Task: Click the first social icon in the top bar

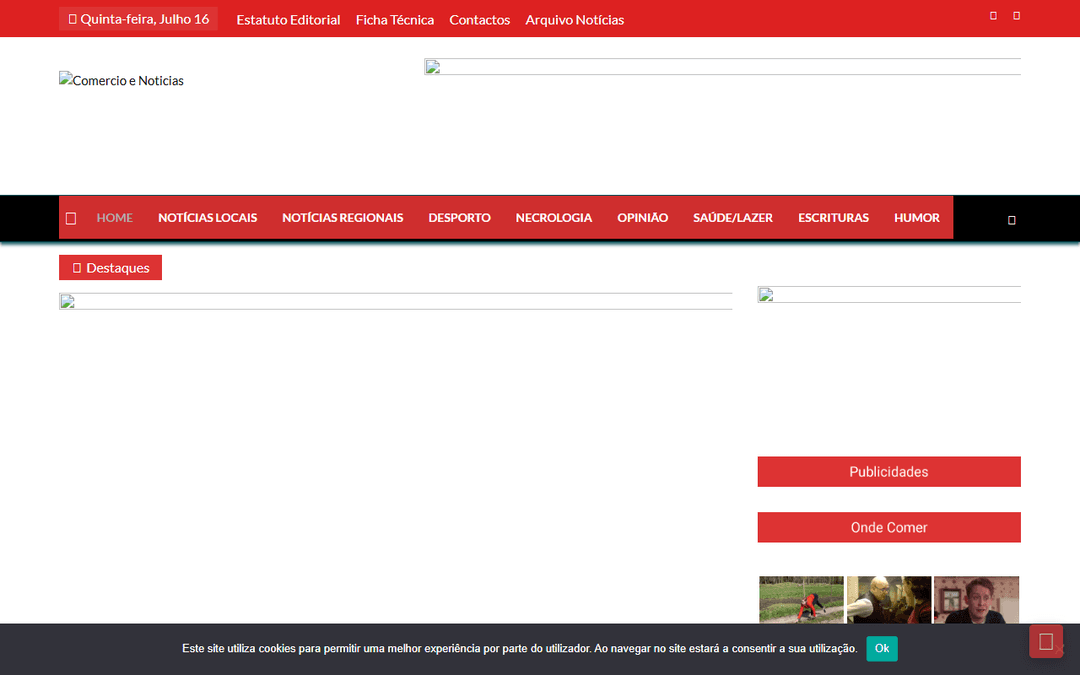Action: (x=993, y=16)
